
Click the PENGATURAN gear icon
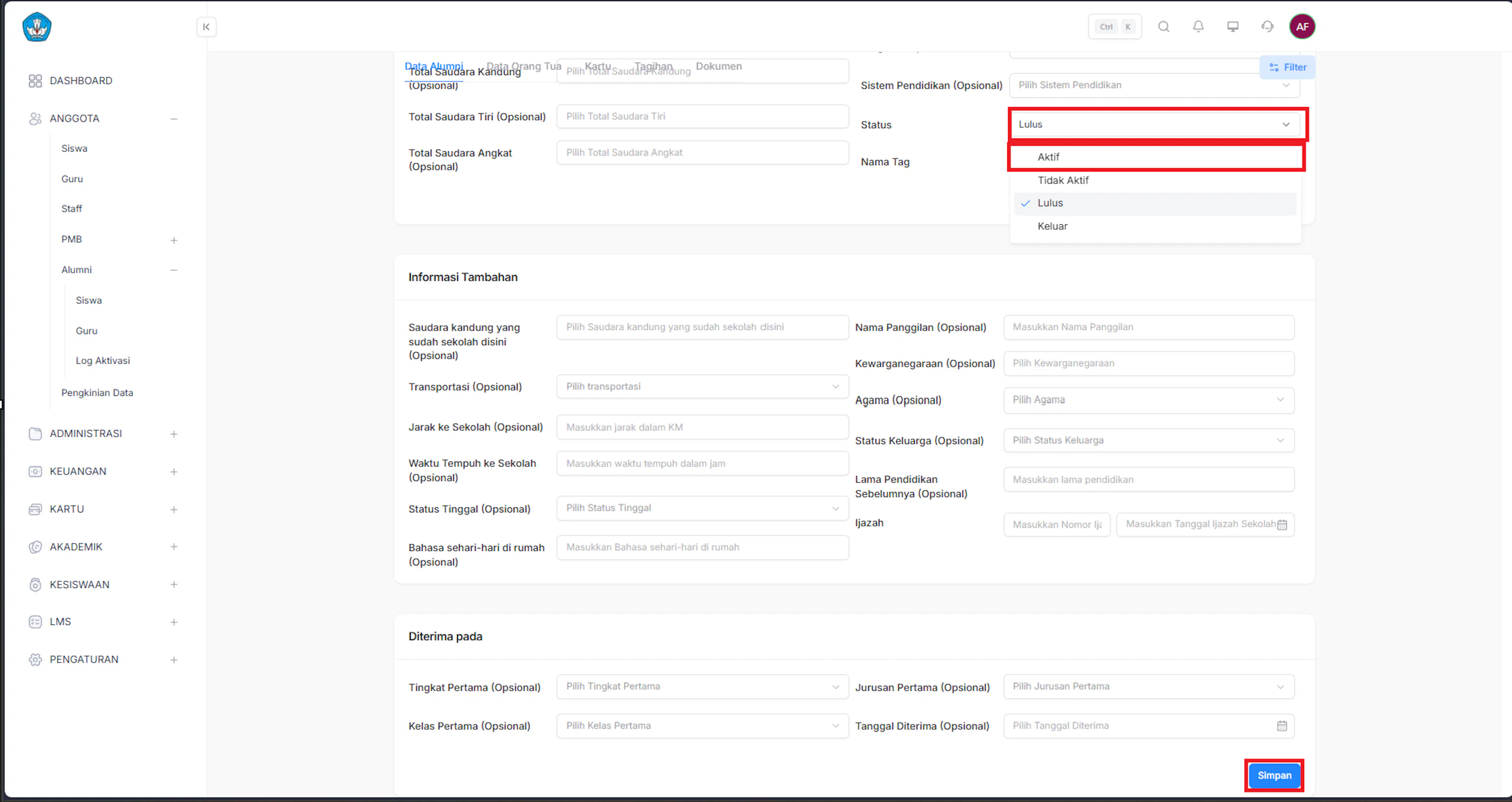click(x=35, y=660)
